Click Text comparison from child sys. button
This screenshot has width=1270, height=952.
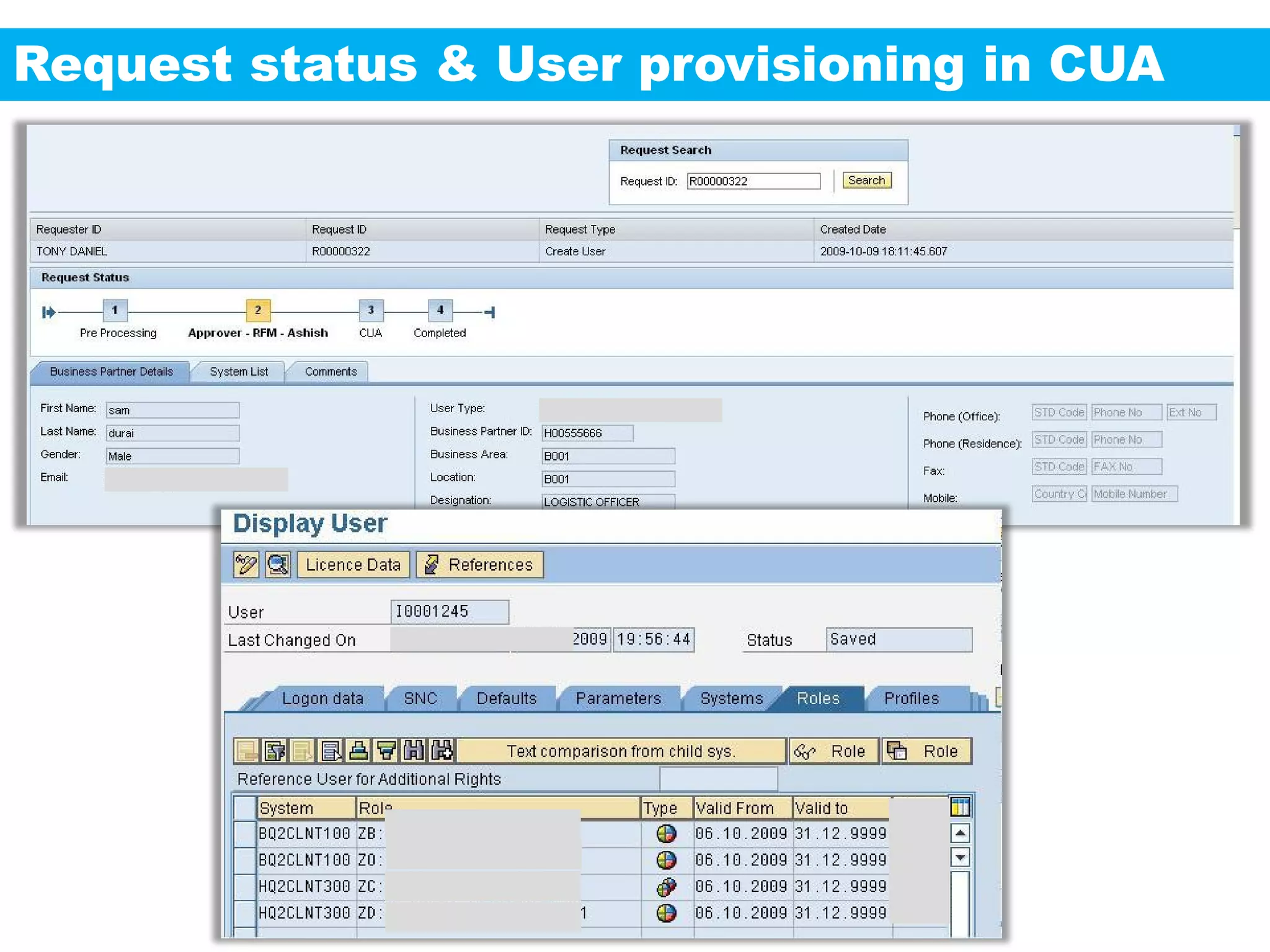(621, 751)
